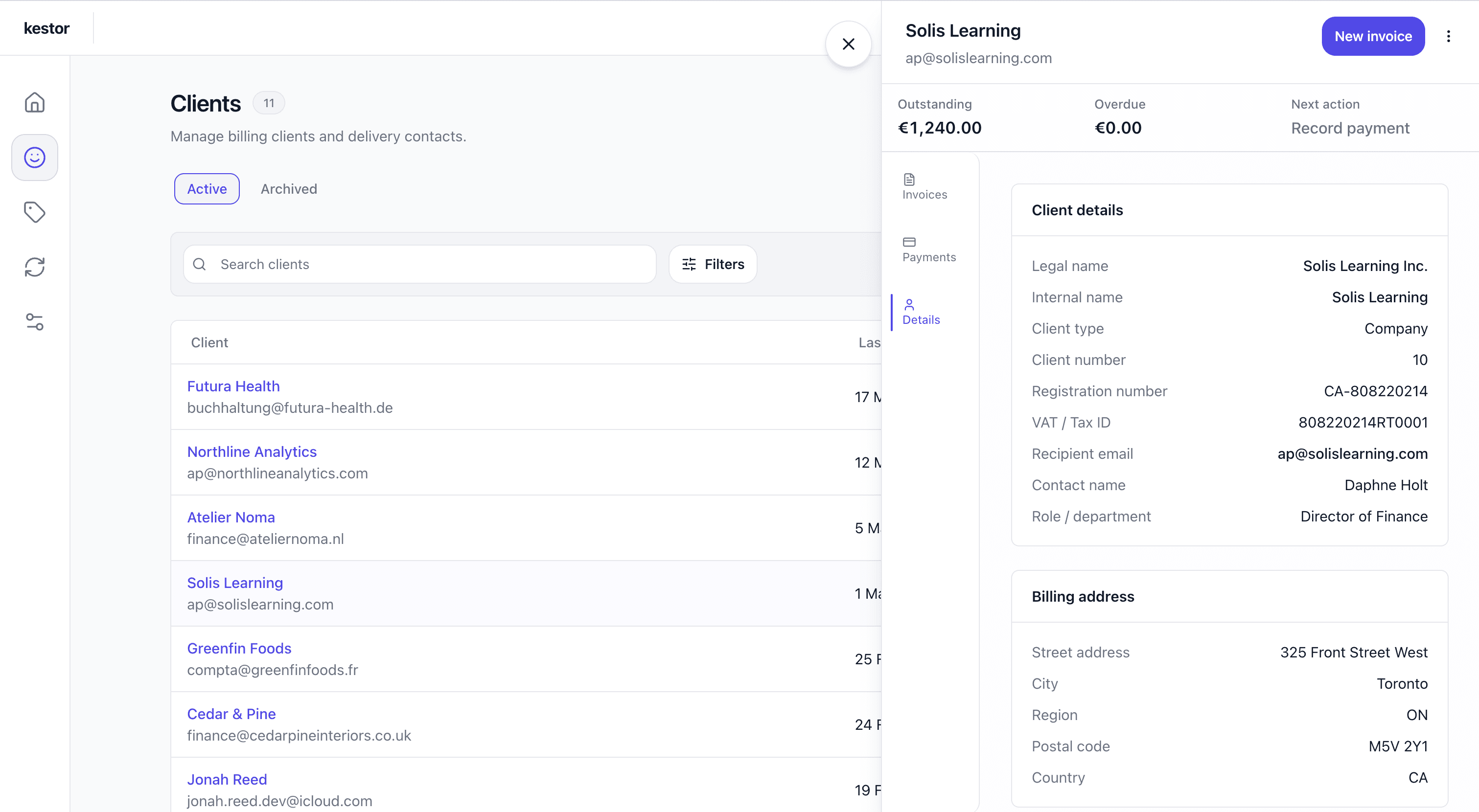Open the Greenfin Foods client link
This screenshot has width=1479, height=812.
tap(239, 648)
